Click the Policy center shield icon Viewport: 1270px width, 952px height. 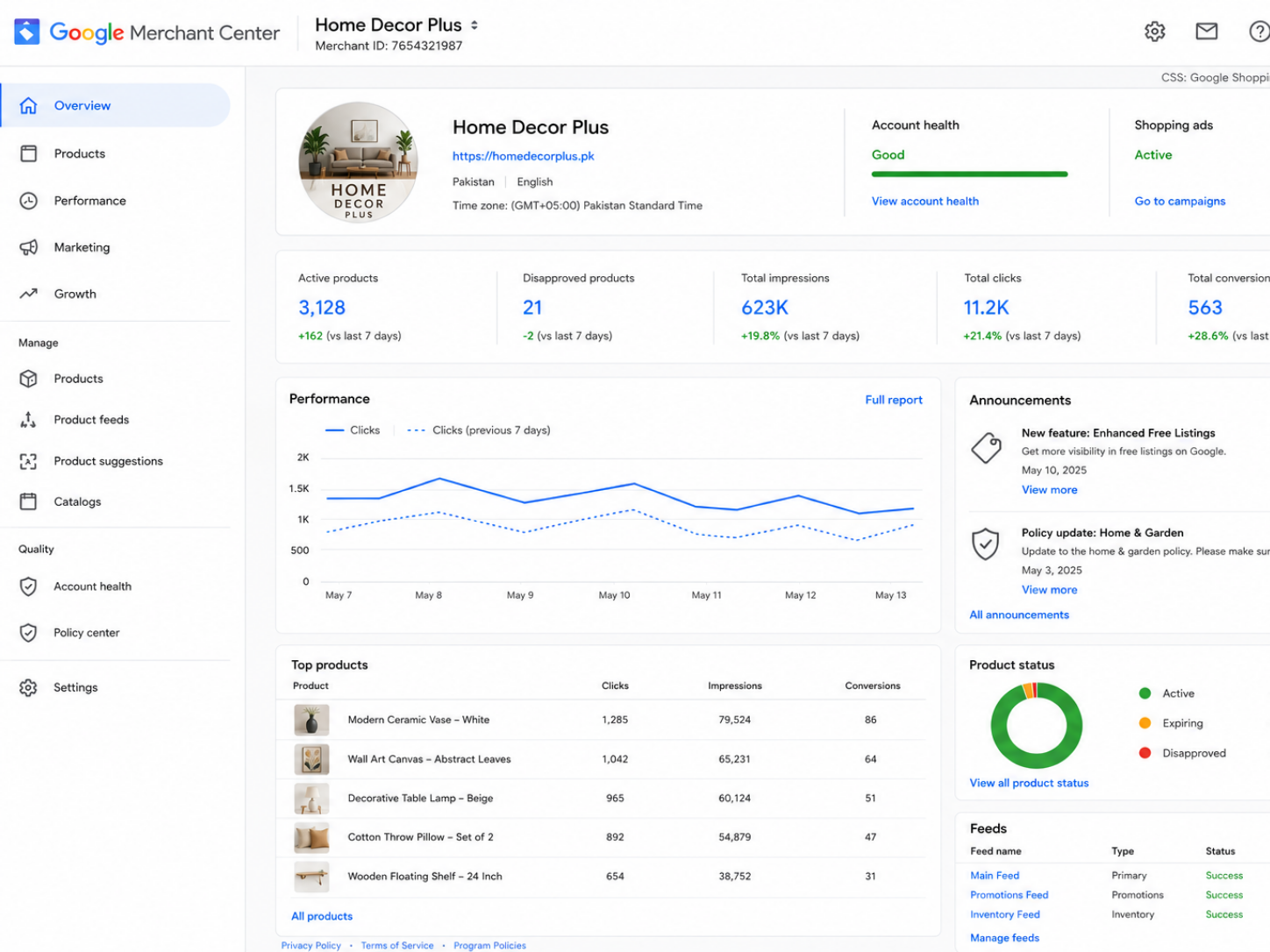[29, 632]
